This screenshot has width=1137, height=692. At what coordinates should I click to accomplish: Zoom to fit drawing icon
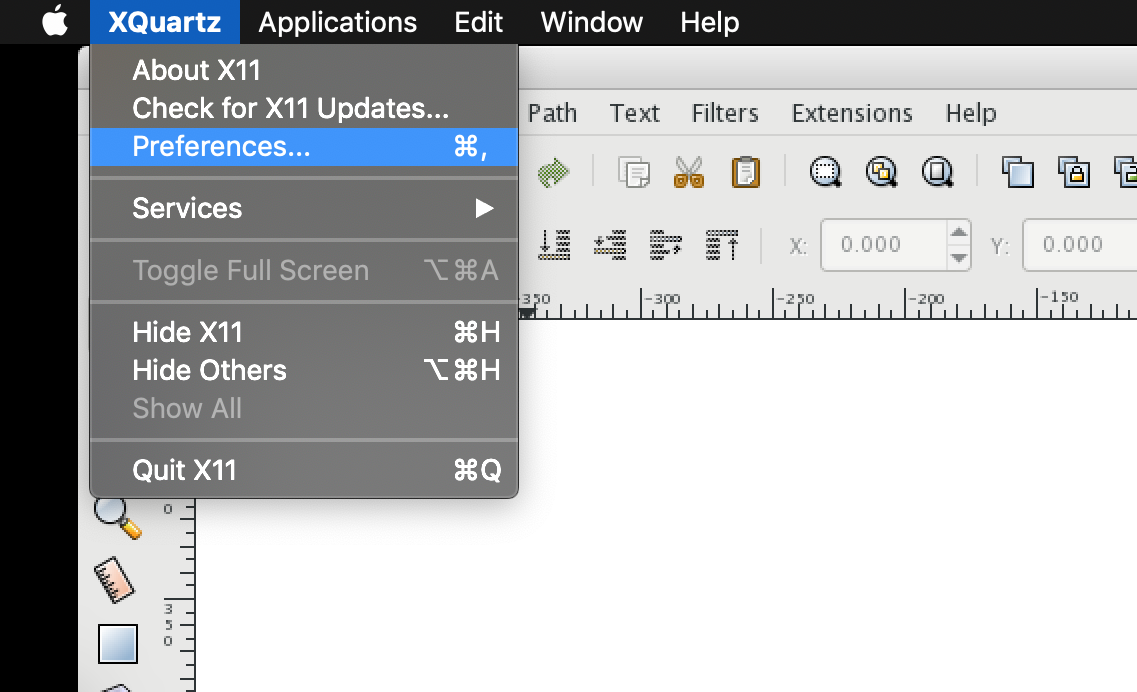pyautogui.click(x=881, y=172)
